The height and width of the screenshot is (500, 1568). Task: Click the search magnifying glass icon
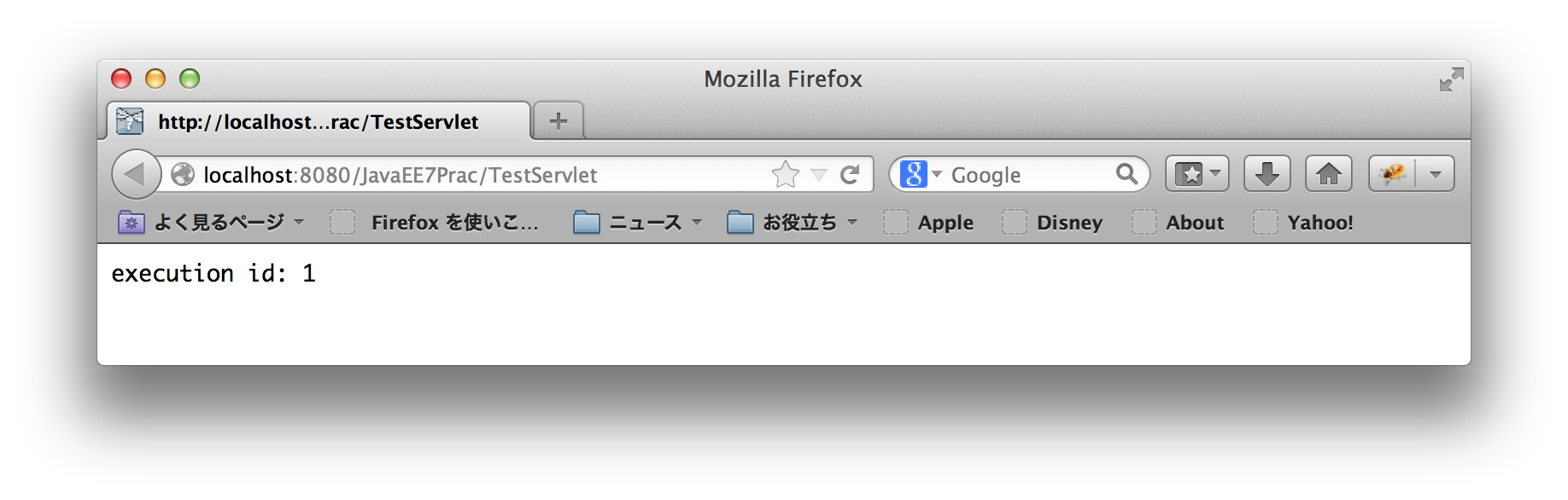1126,174
